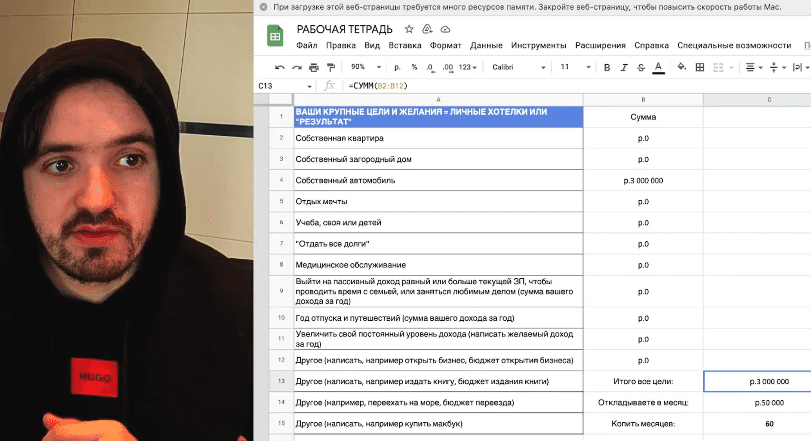The image size is (811, 441).
Task: Increase decimal places
Action: coord(448,67)
